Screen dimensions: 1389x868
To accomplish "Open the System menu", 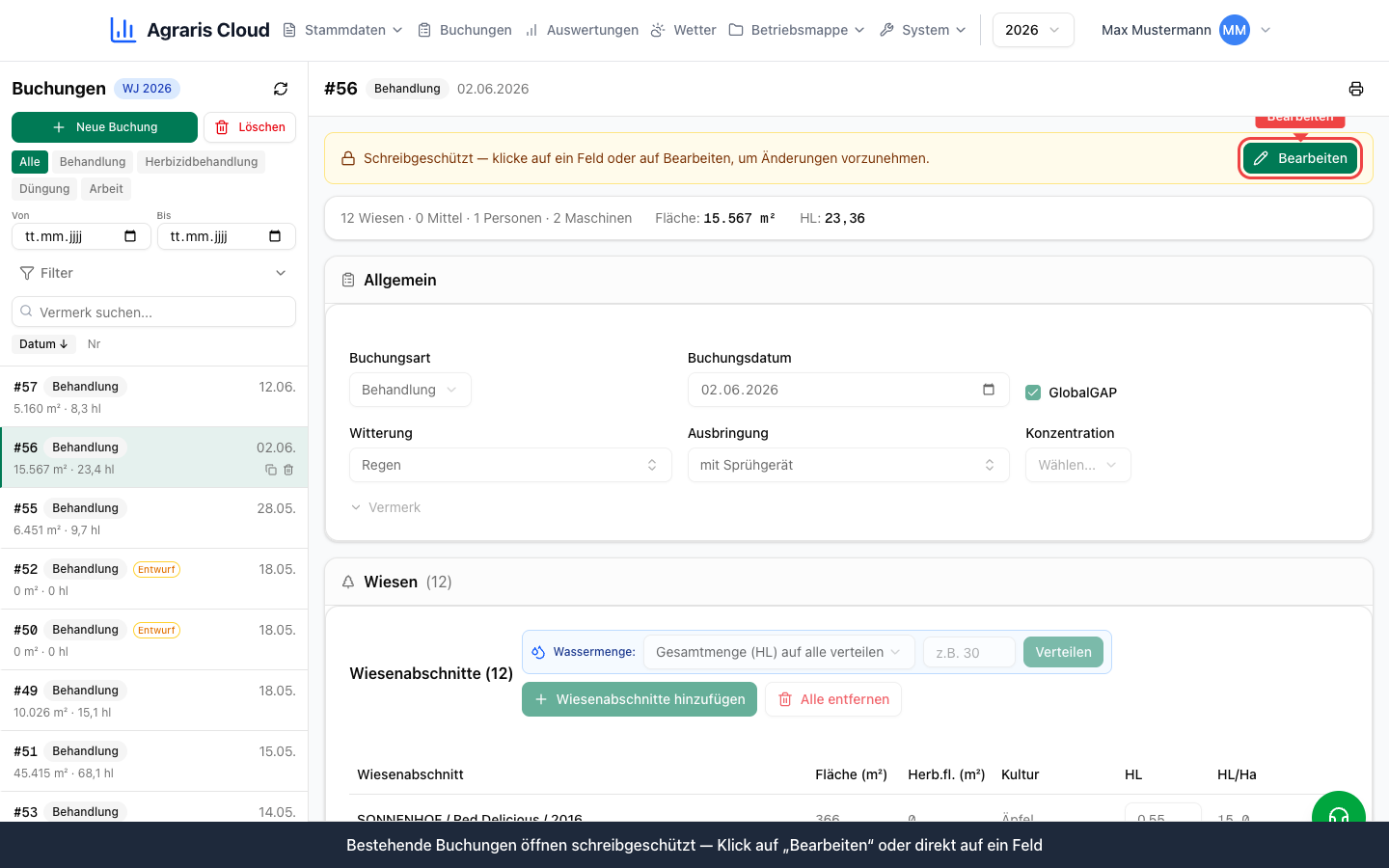I will coord(922,30).
